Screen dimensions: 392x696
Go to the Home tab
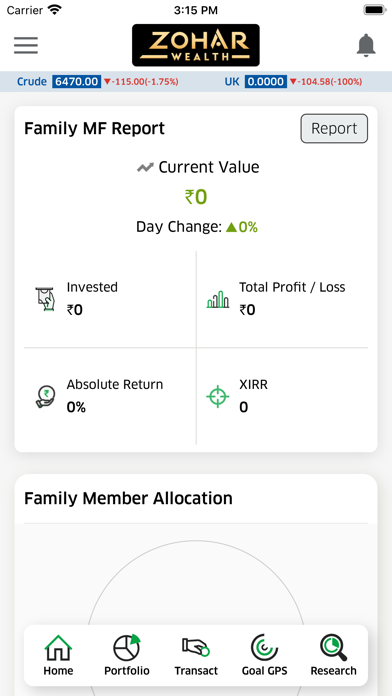point(59,655)
